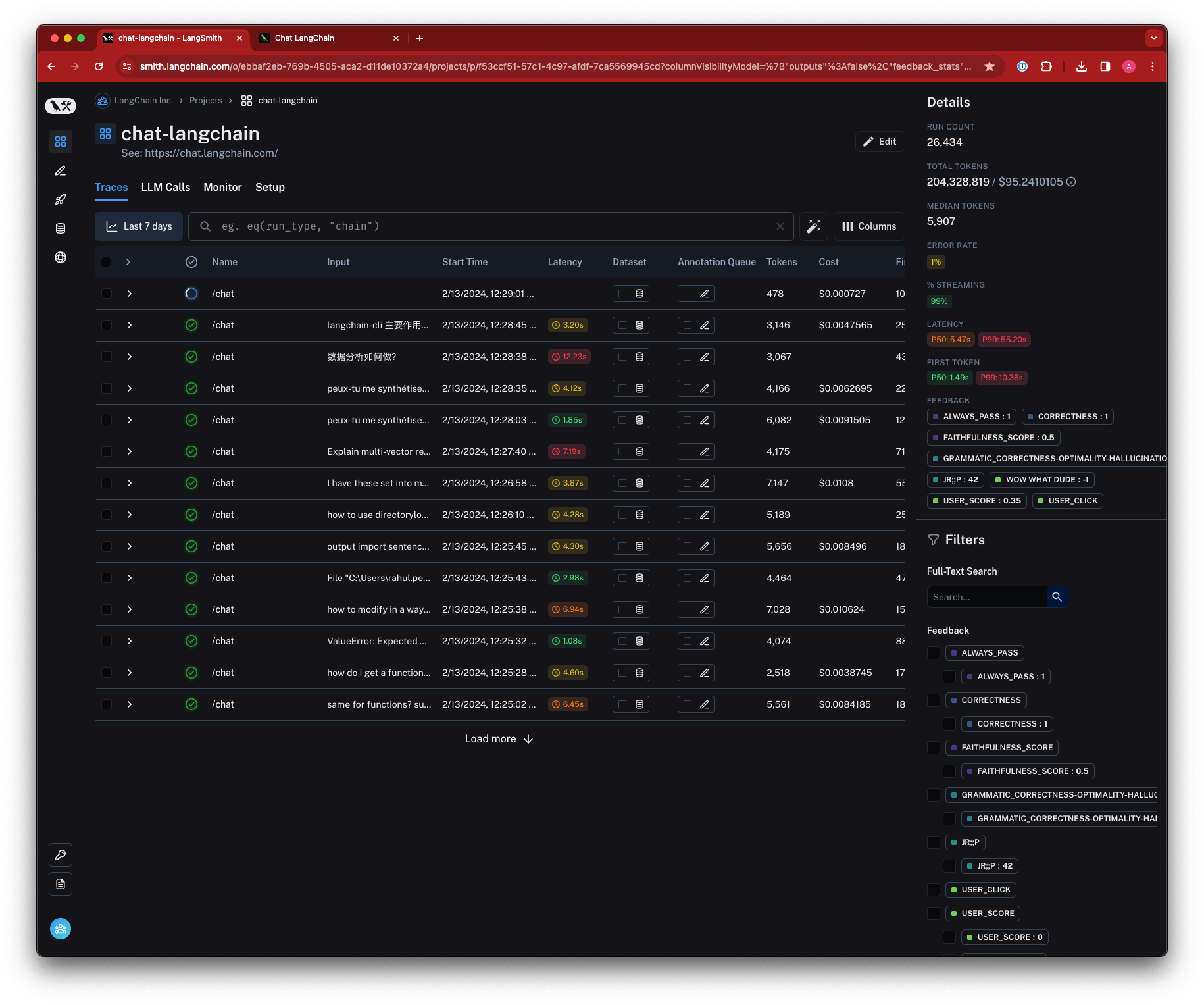Open the Columns visibility dropdown
1204x1005 pixels.
[869, 226]
